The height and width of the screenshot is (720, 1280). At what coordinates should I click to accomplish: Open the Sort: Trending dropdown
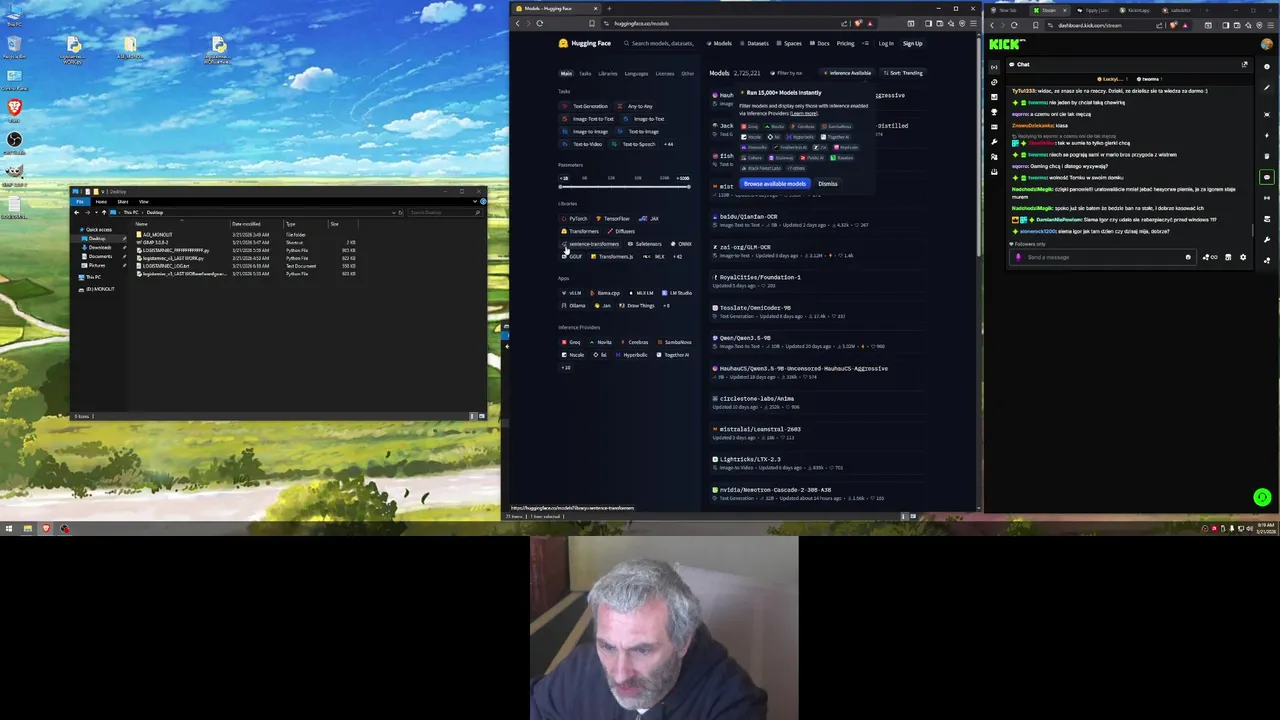902,73
